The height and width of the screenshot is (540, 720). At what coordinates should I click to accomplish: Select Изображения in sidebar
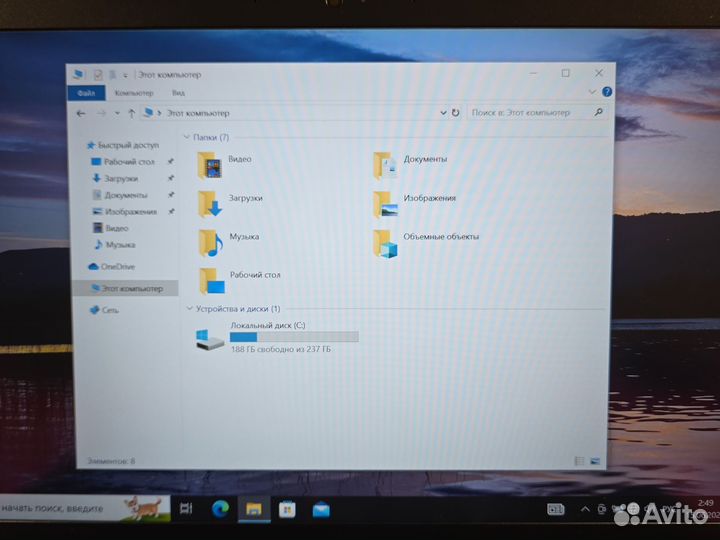(x=125, y=212)
